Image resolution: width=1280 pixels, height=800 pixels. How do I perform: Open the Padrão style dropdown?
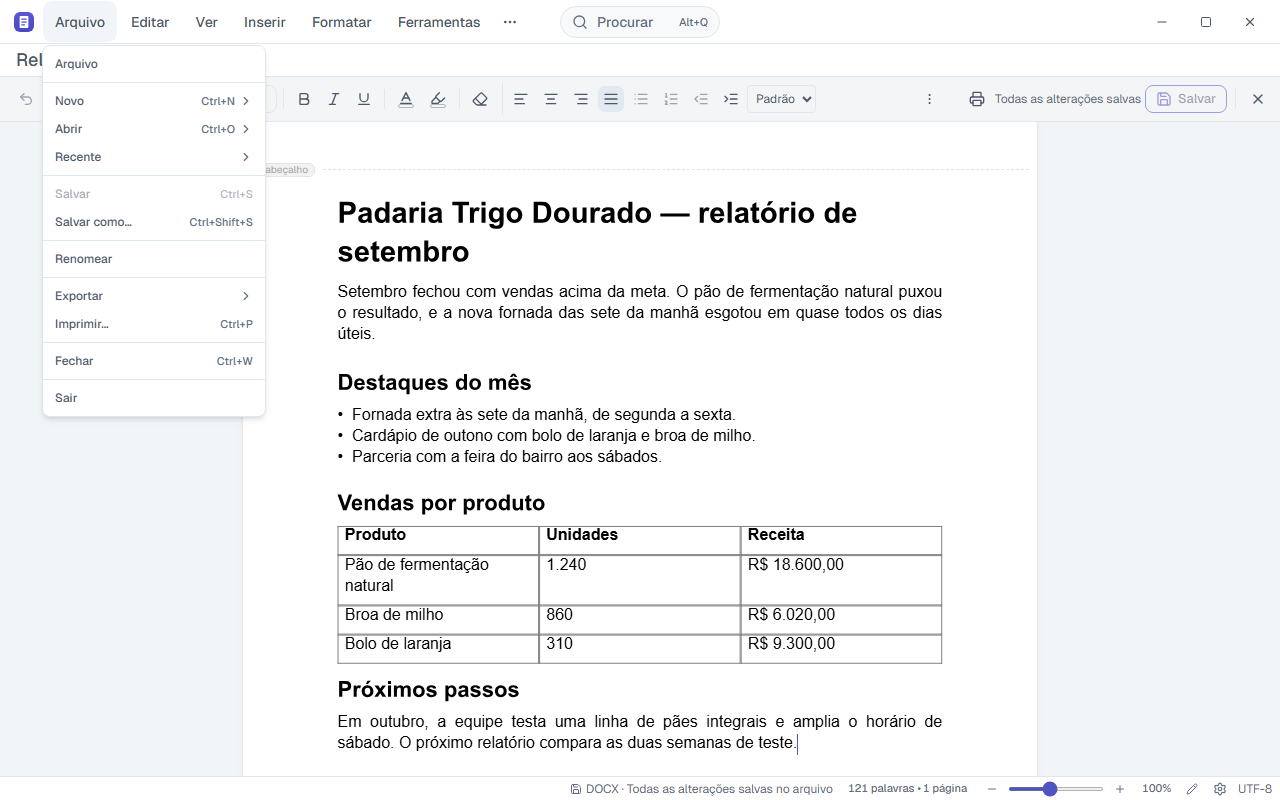click(781, 99)
